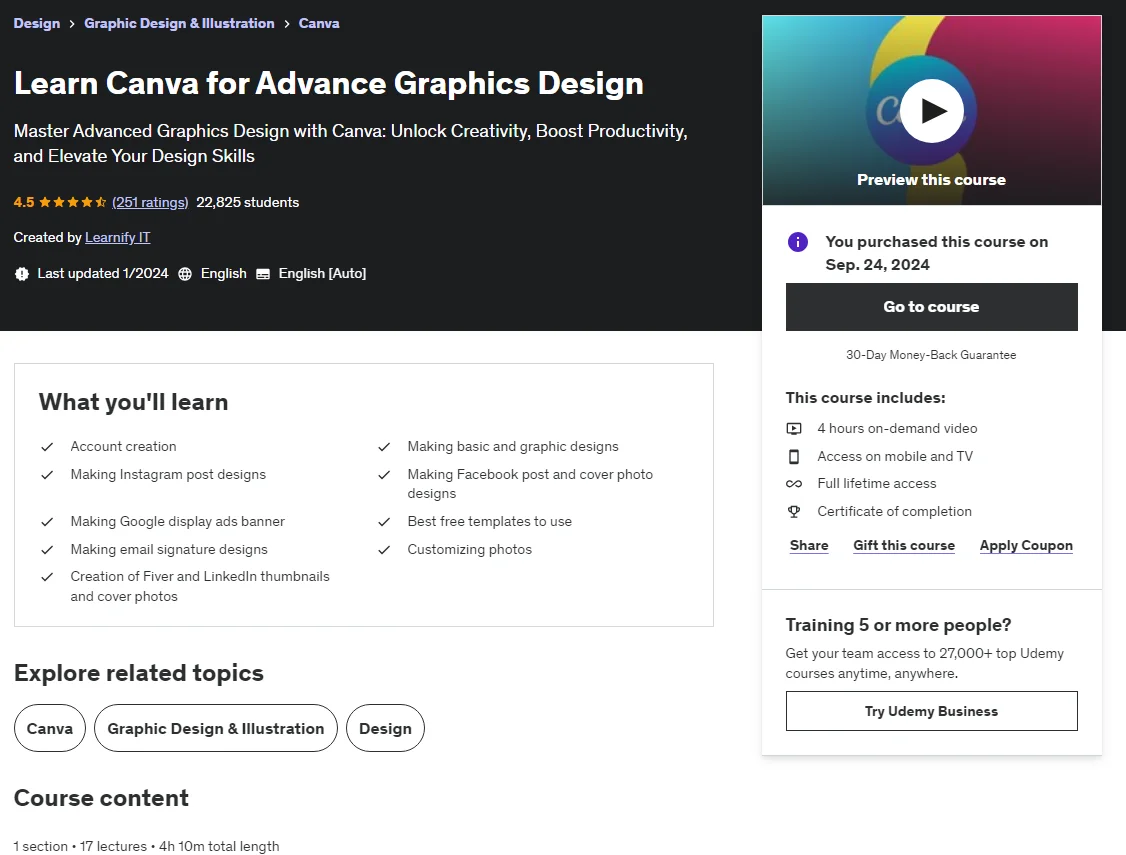
Task: Click the mobile device access icon
Action: [x=794, y=457]
